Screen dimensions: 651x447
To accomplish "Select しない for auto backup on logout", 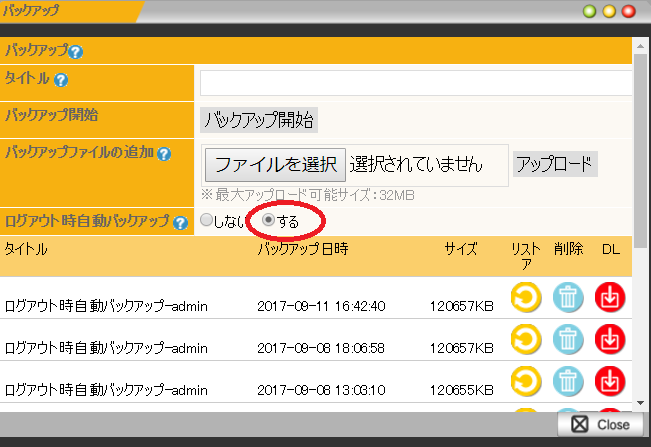I will point(206,220).
